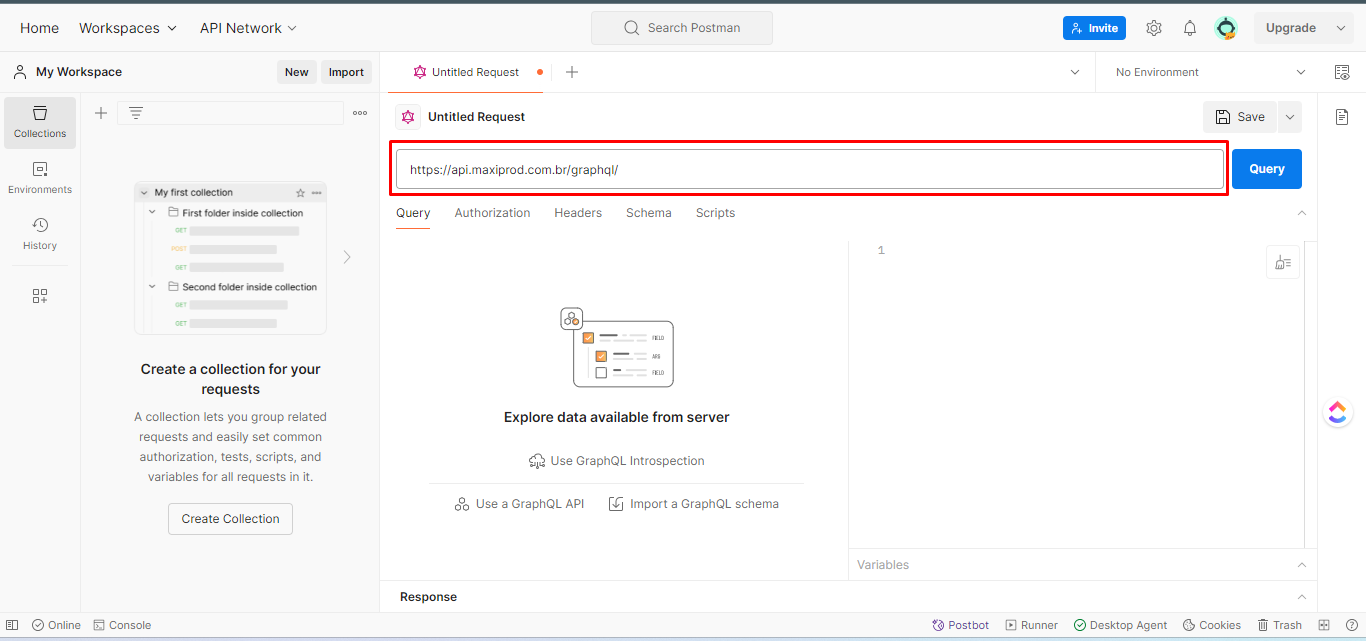Image resolution: width=1366 pixels, height=641 pixels.
Task: Open the tabs list chevron dropdown
Action: [1075, 72]
